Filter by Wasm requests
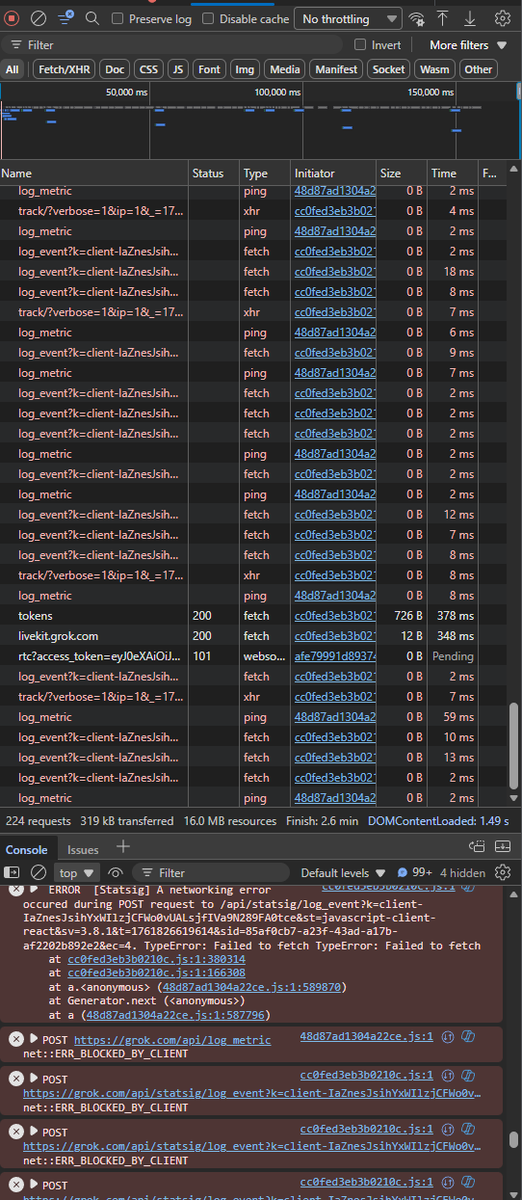This screenshot has width=522, height=1200. tap(435, 69)
